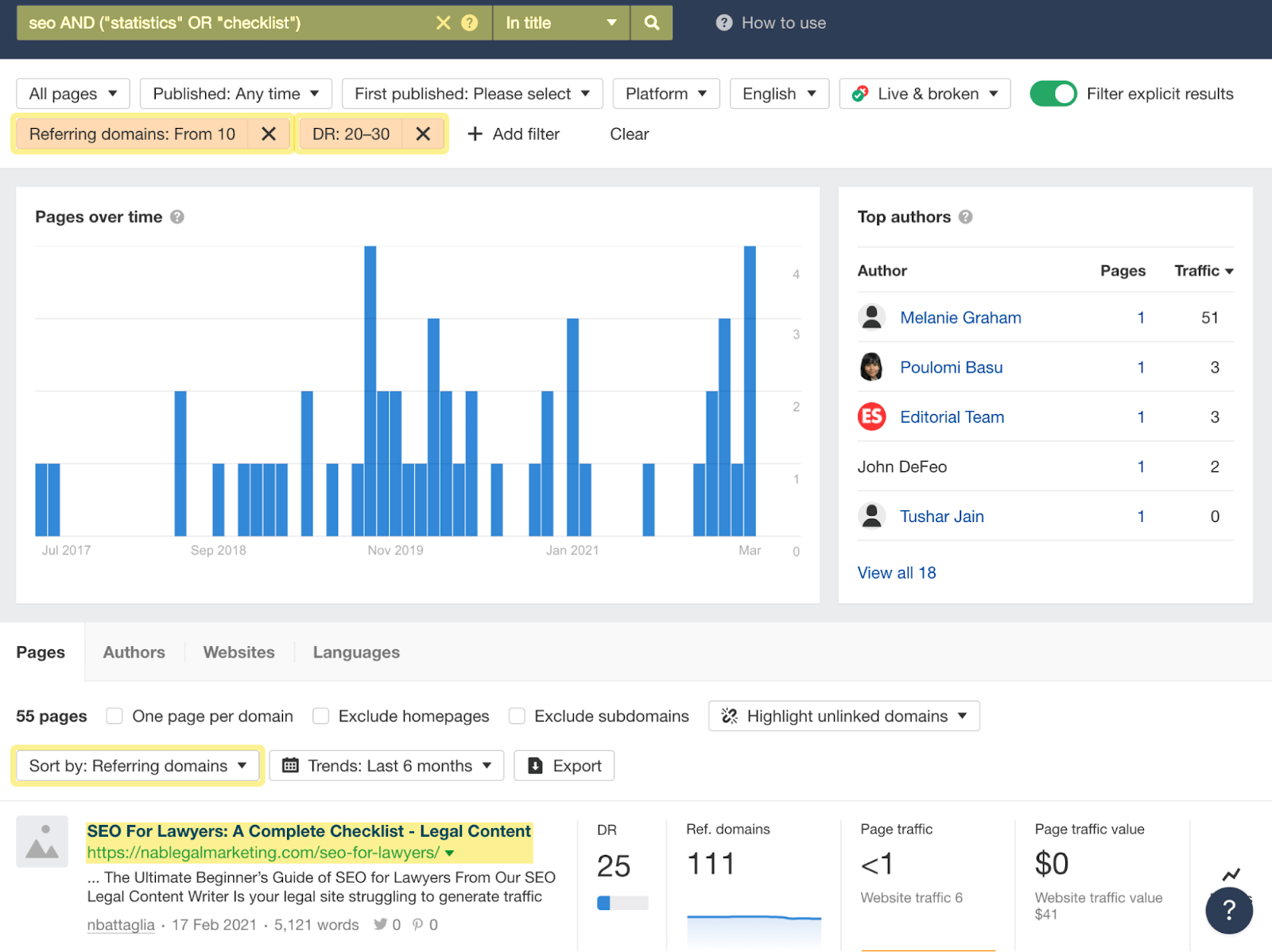Open the SEO For Lawyers checklist article
This screenshot has height=952, width=1272.
coord(308,830)
